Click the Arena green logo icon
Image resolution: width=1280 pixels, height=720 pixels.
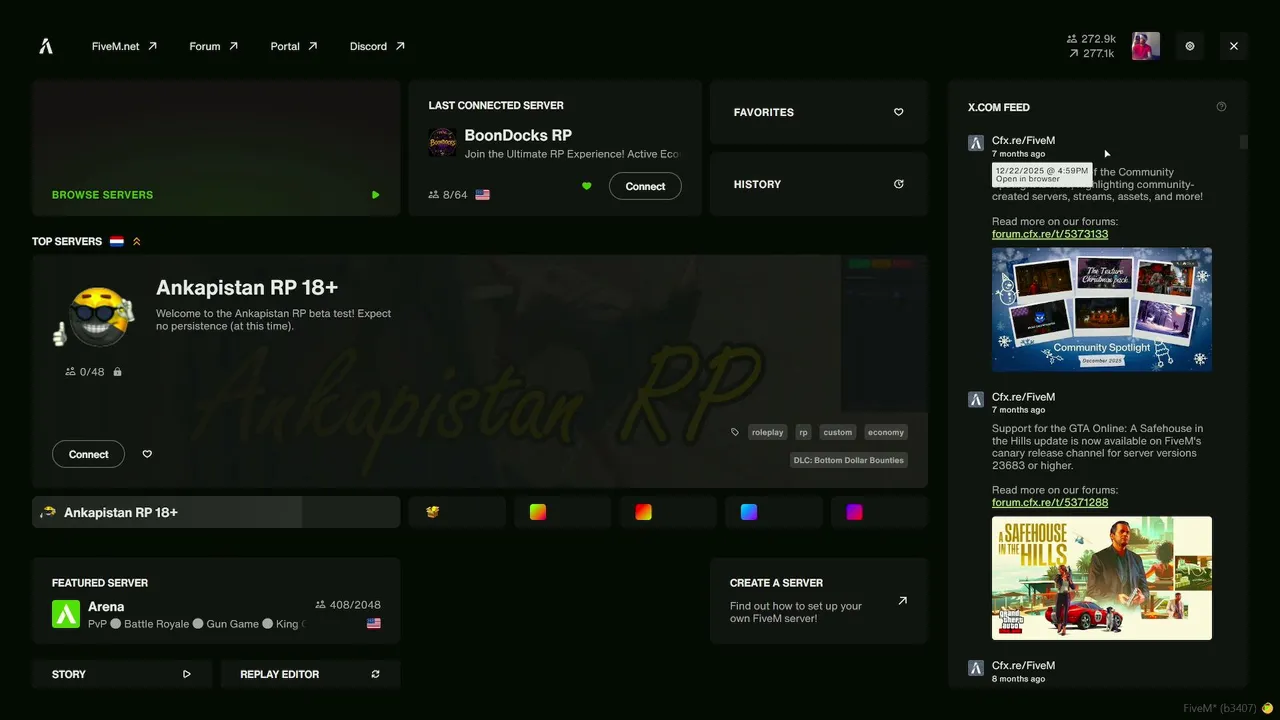(x=66, y=614)
